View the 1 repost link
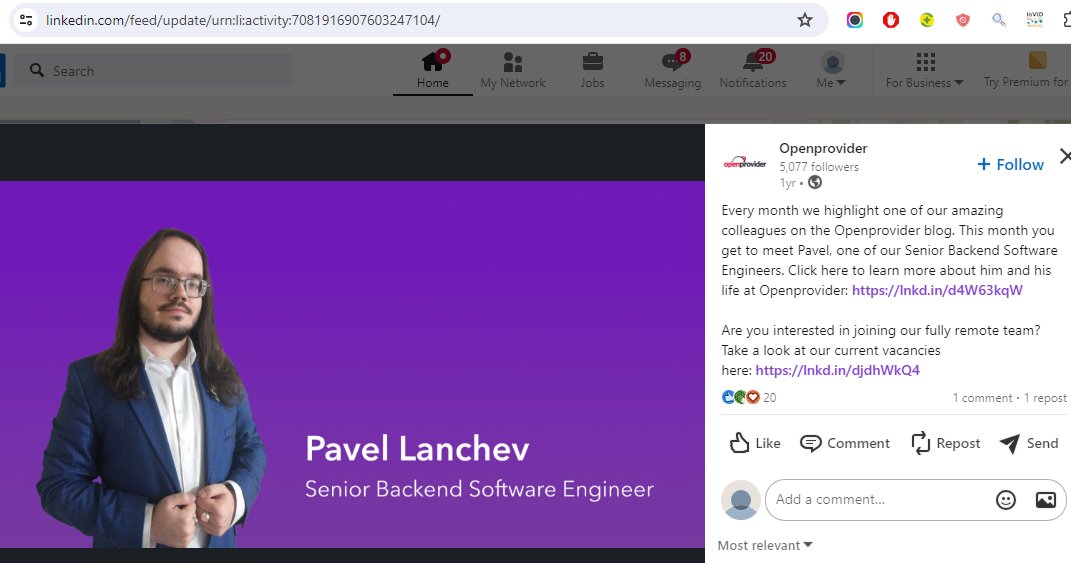This screenshot has width=1071, height=563. 1045,398
